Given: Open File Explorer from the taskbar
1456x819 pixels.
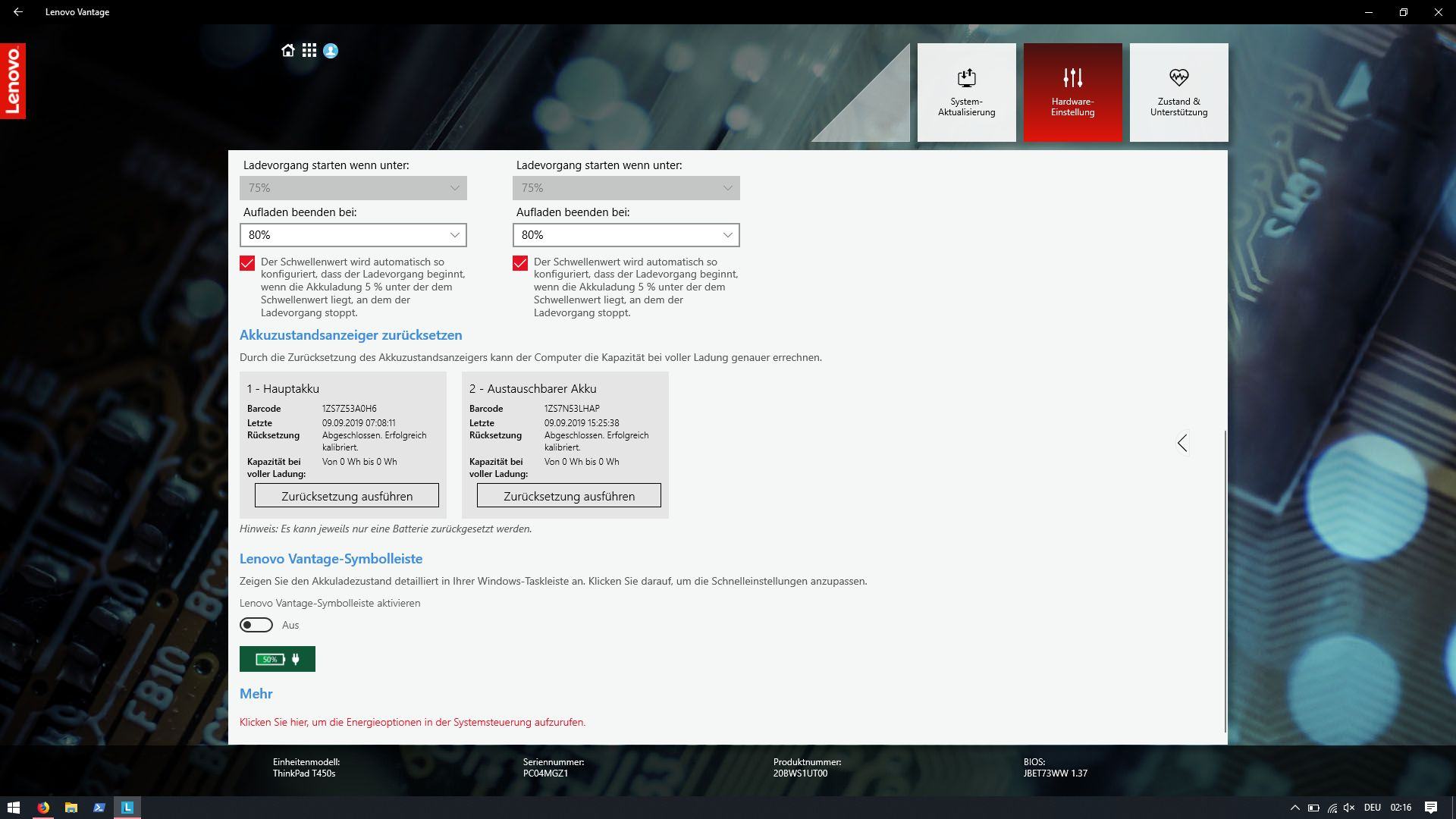Looking at the screenshot, I should 71,808.
